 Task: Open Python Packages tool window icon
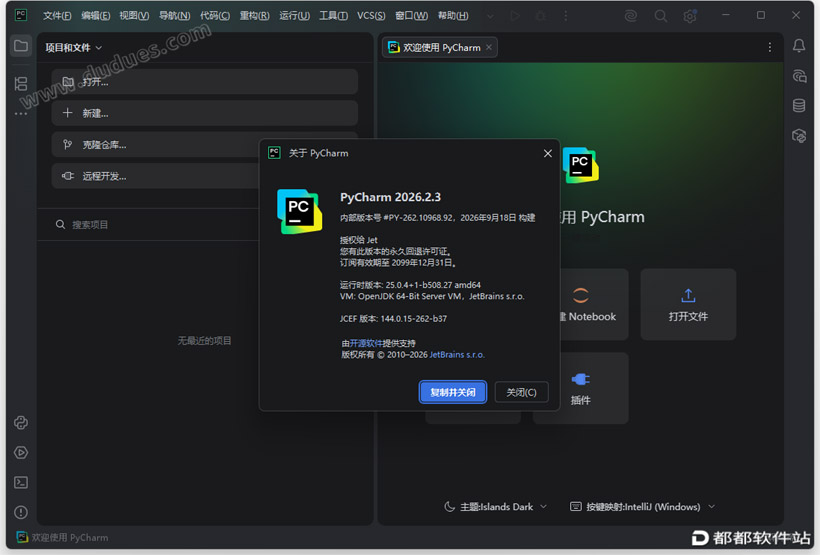(x=21, y=423)
